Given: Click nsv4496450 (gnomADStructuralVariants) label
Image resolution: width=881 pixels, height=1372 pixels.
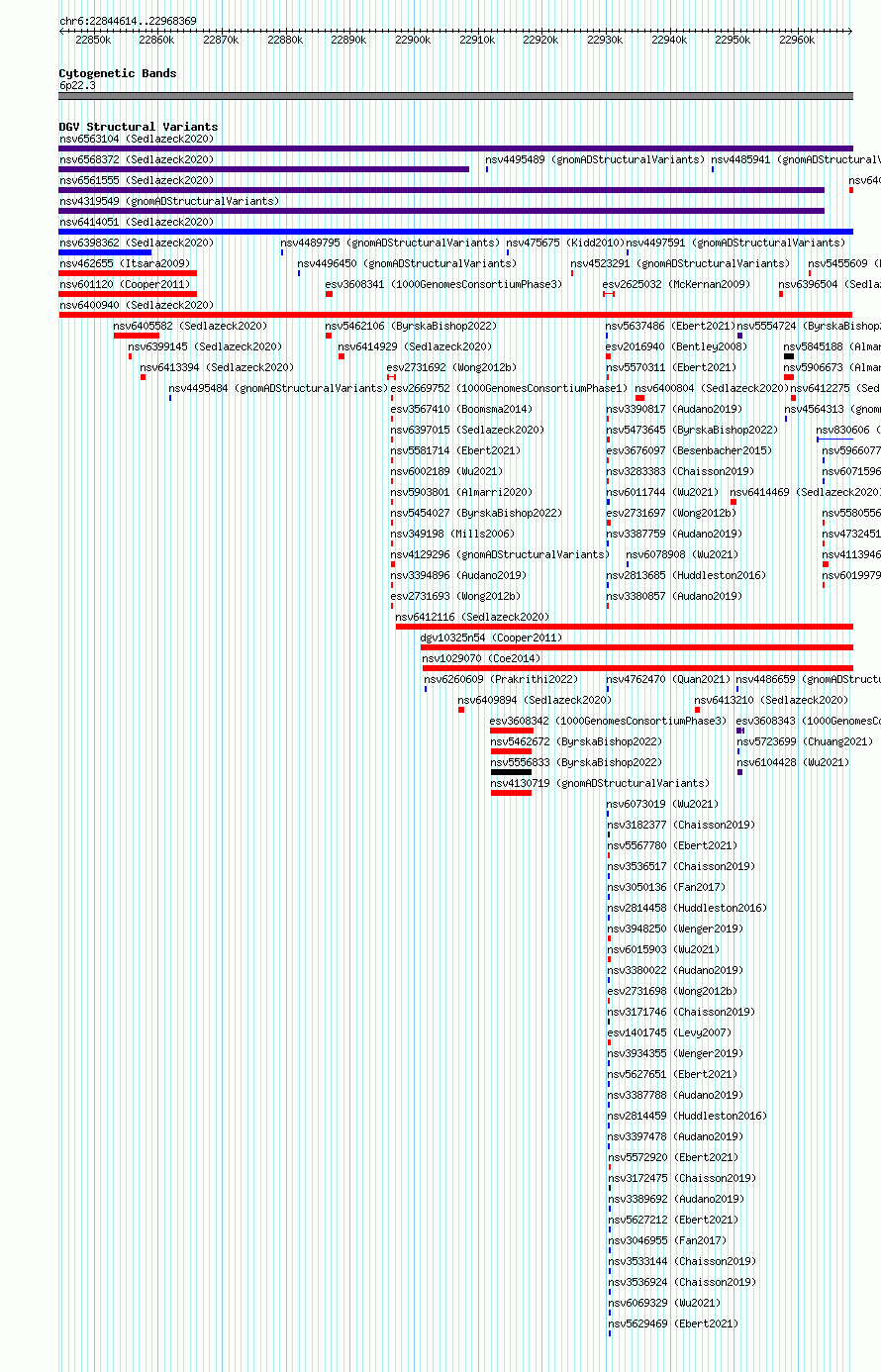Looking at the screenshot, I should [407, 263].
